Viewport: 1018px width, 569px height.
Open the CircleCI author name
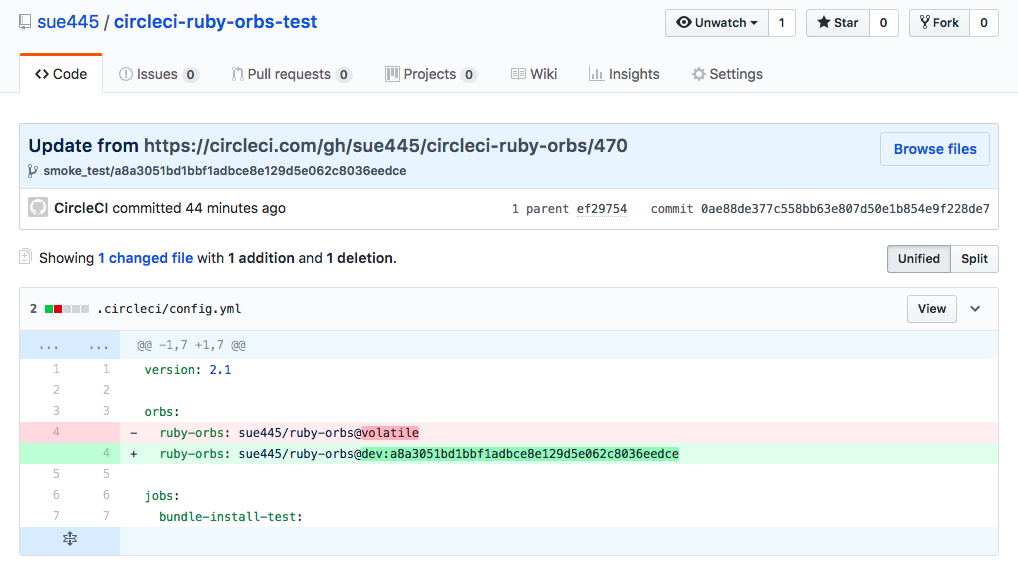pyautogui.click(x=81, y=208)
